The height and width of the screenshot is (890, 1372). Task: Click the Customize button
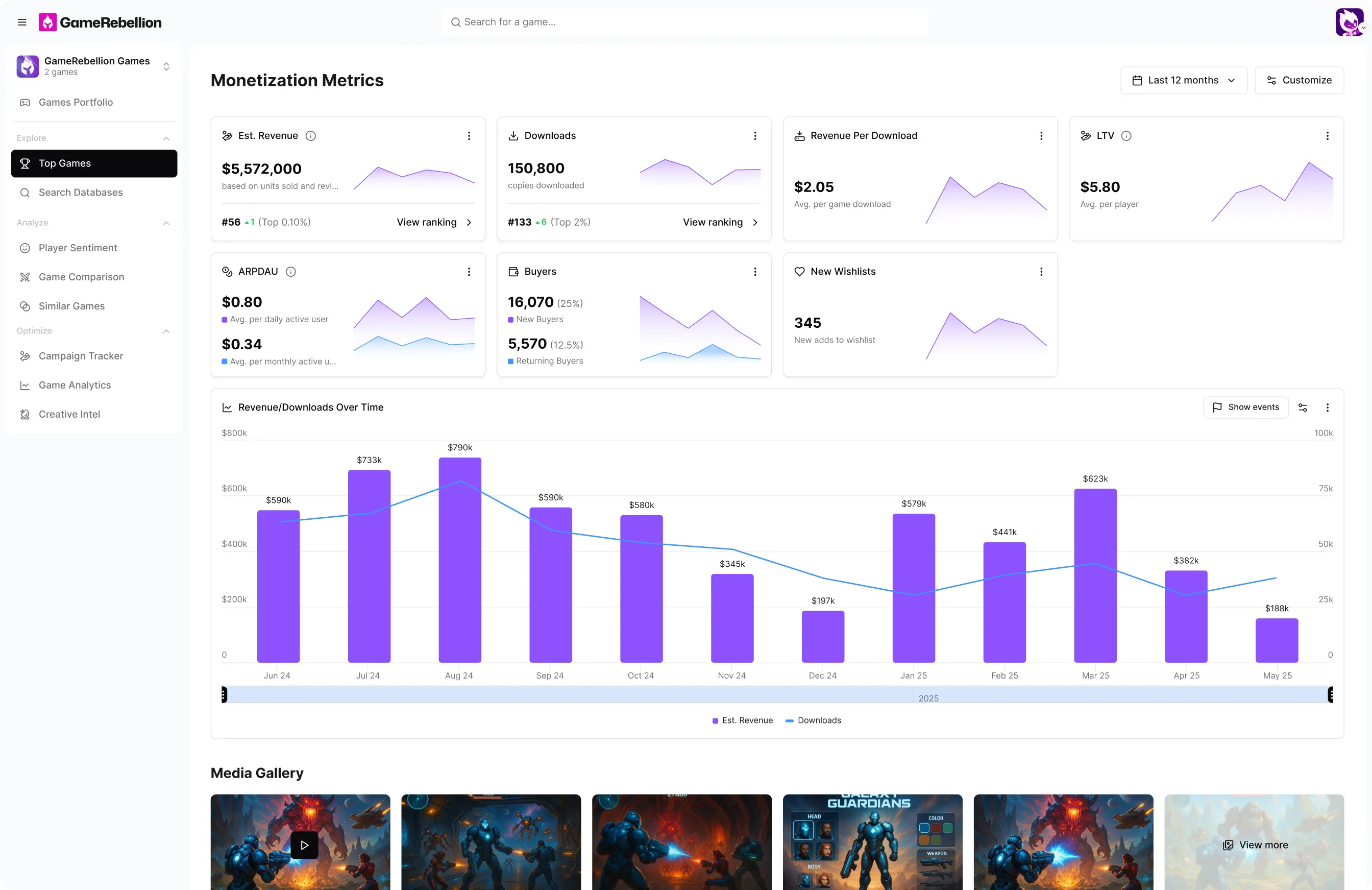point(1299,80)
